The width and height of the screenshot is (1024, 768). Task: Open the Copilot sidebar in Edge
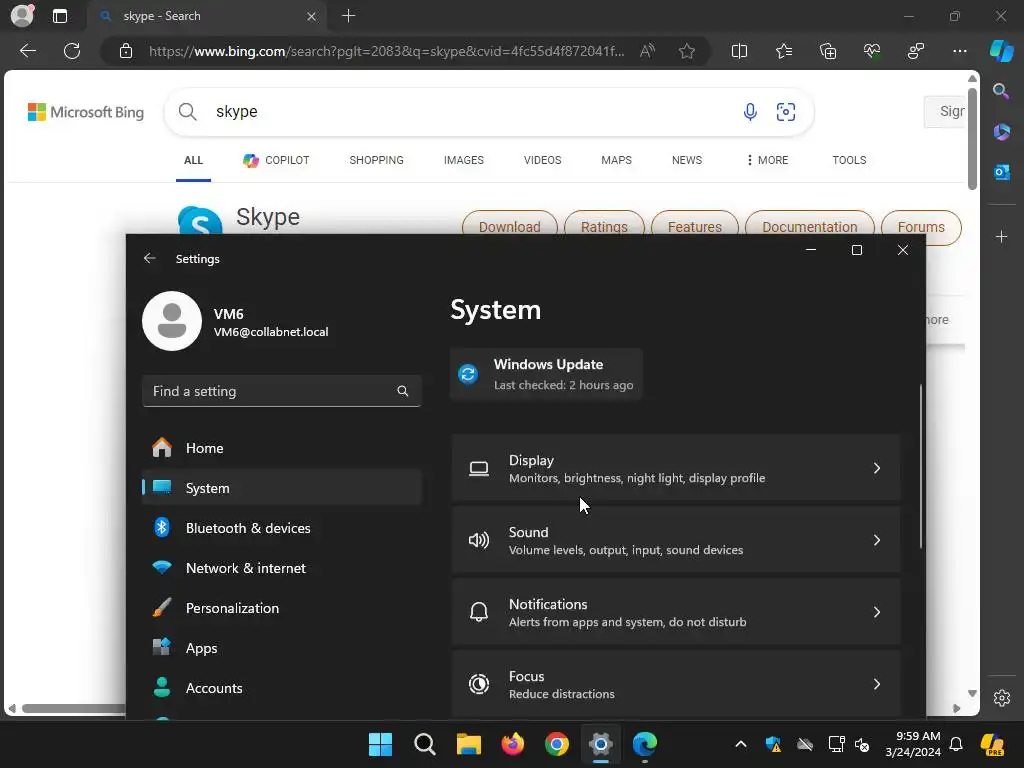1001,51
